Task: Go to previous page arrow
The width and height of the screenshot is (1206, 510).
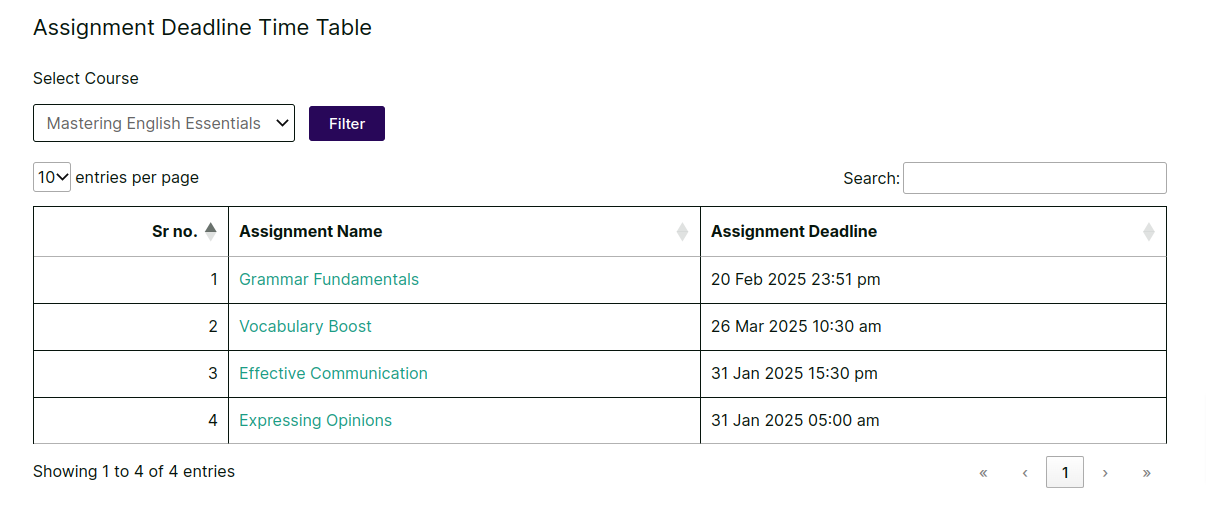Action: coord(1024,472)
